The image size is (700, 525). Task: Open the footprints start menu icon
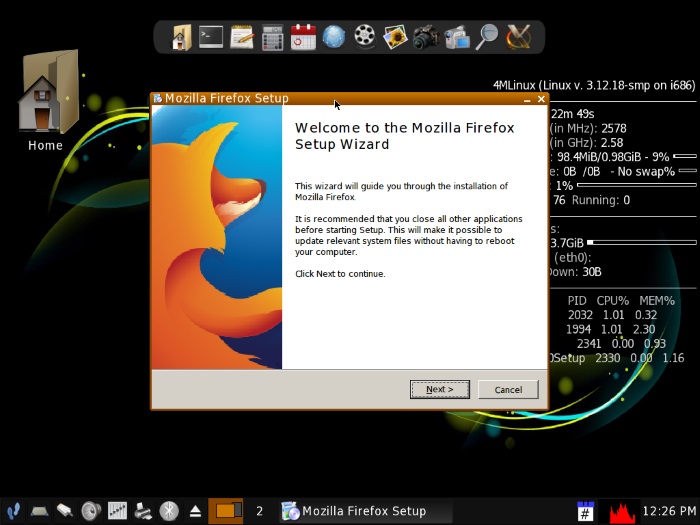[x=13, y=511]
